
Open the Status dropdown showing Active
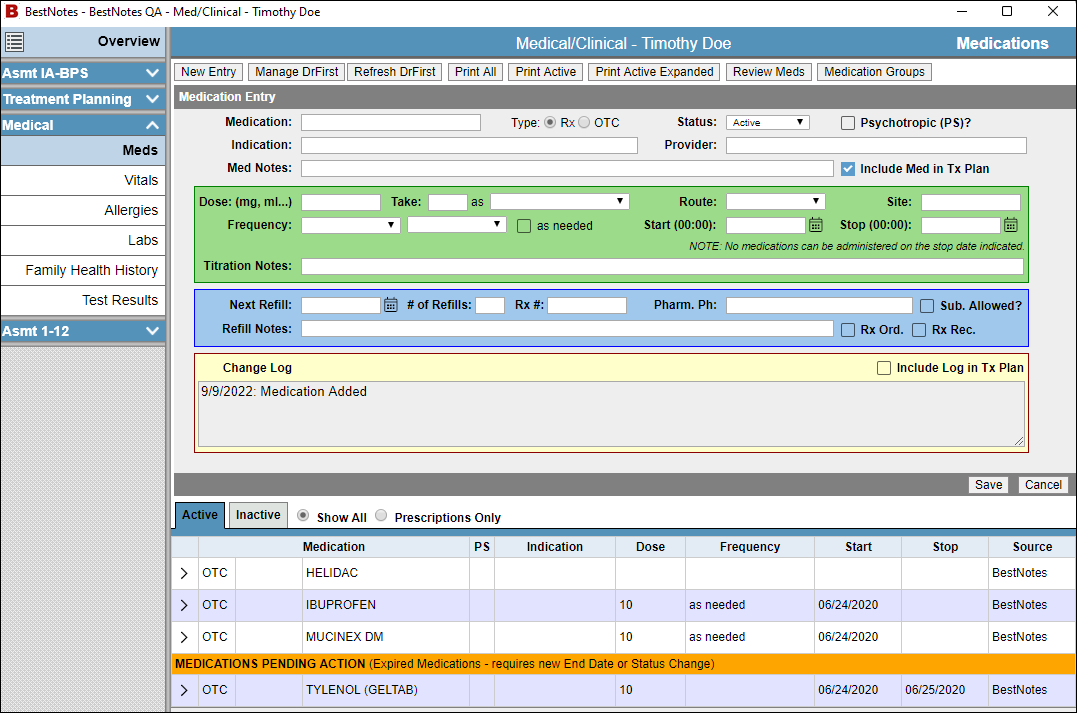coord(767,122)
